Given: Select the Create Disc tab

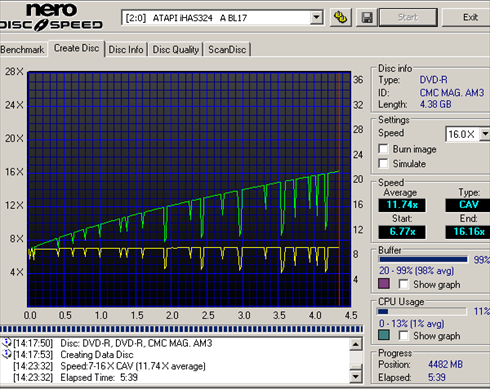Looking at the screenshot, I should [76, 48].
